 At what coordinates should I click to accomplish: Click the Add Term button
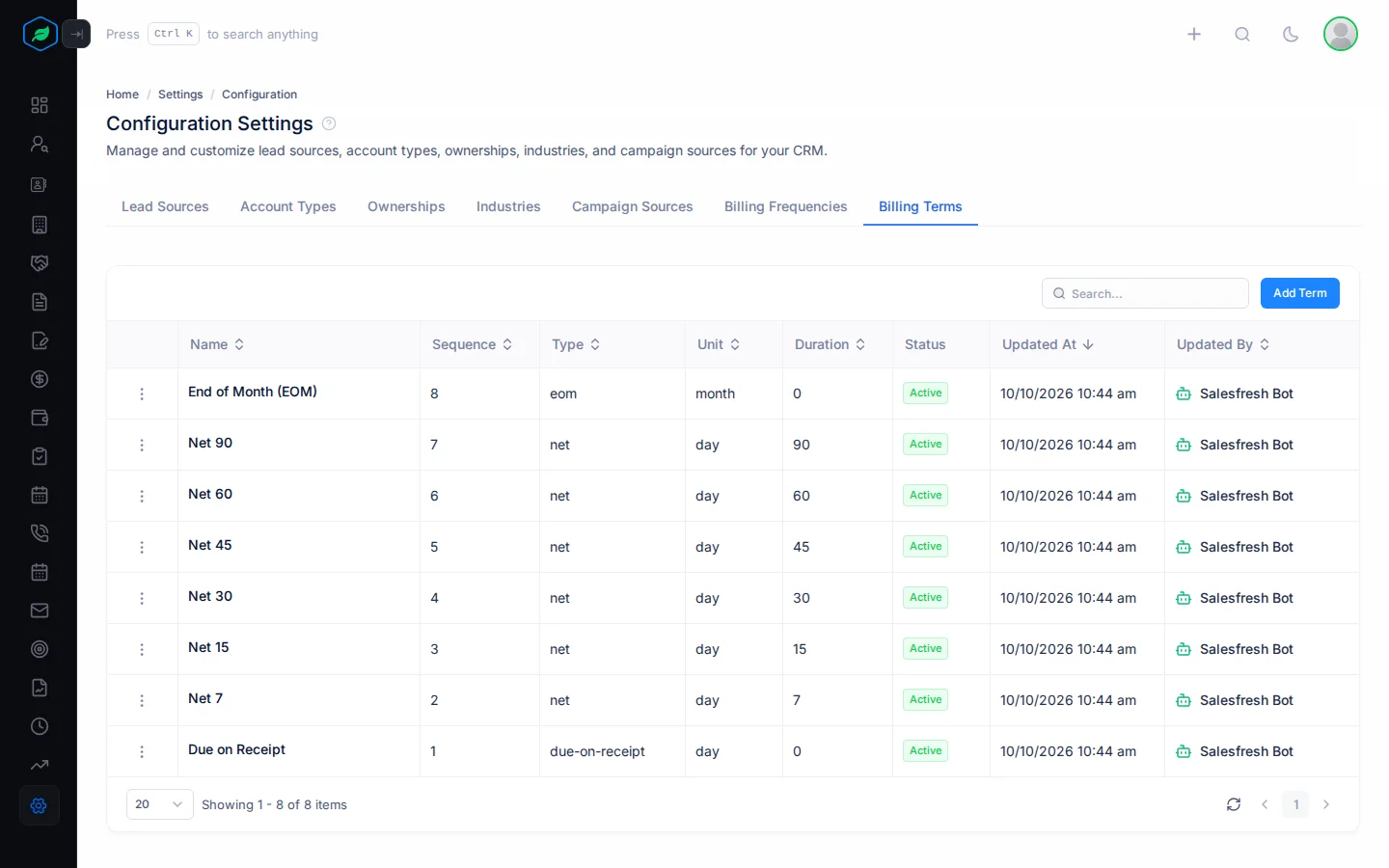1300,293
